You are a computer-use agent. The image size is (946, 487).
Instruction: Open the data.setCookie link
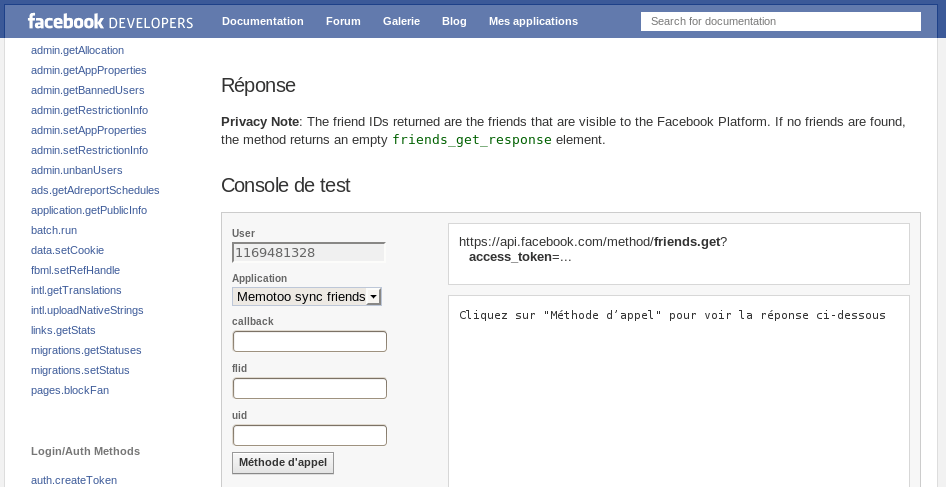pos(68,249)
